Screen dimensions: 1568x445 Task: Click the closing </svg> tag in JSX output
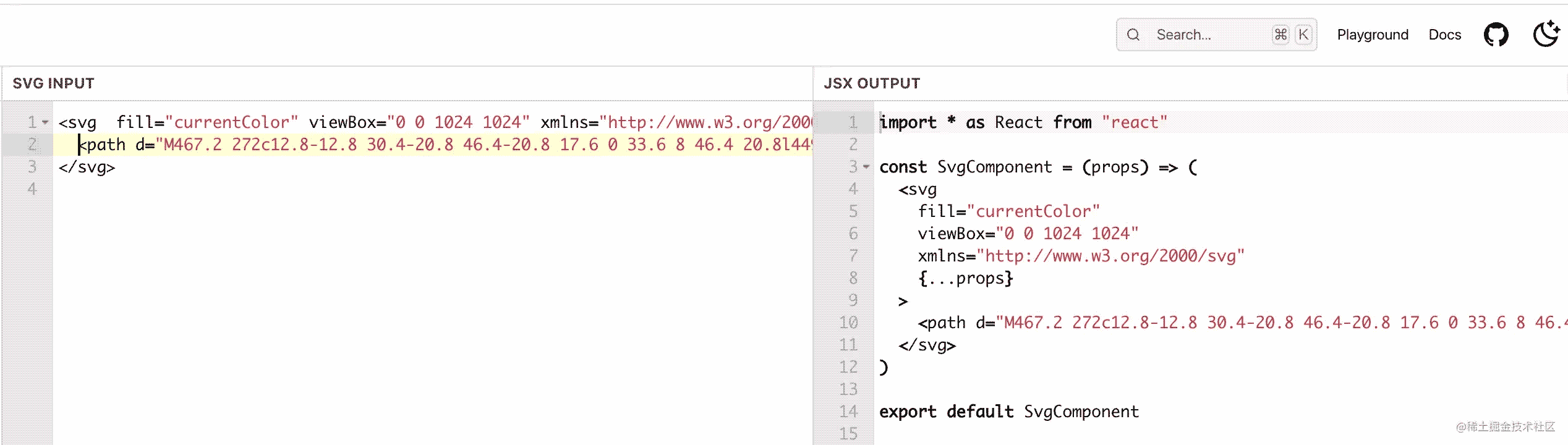927,345
